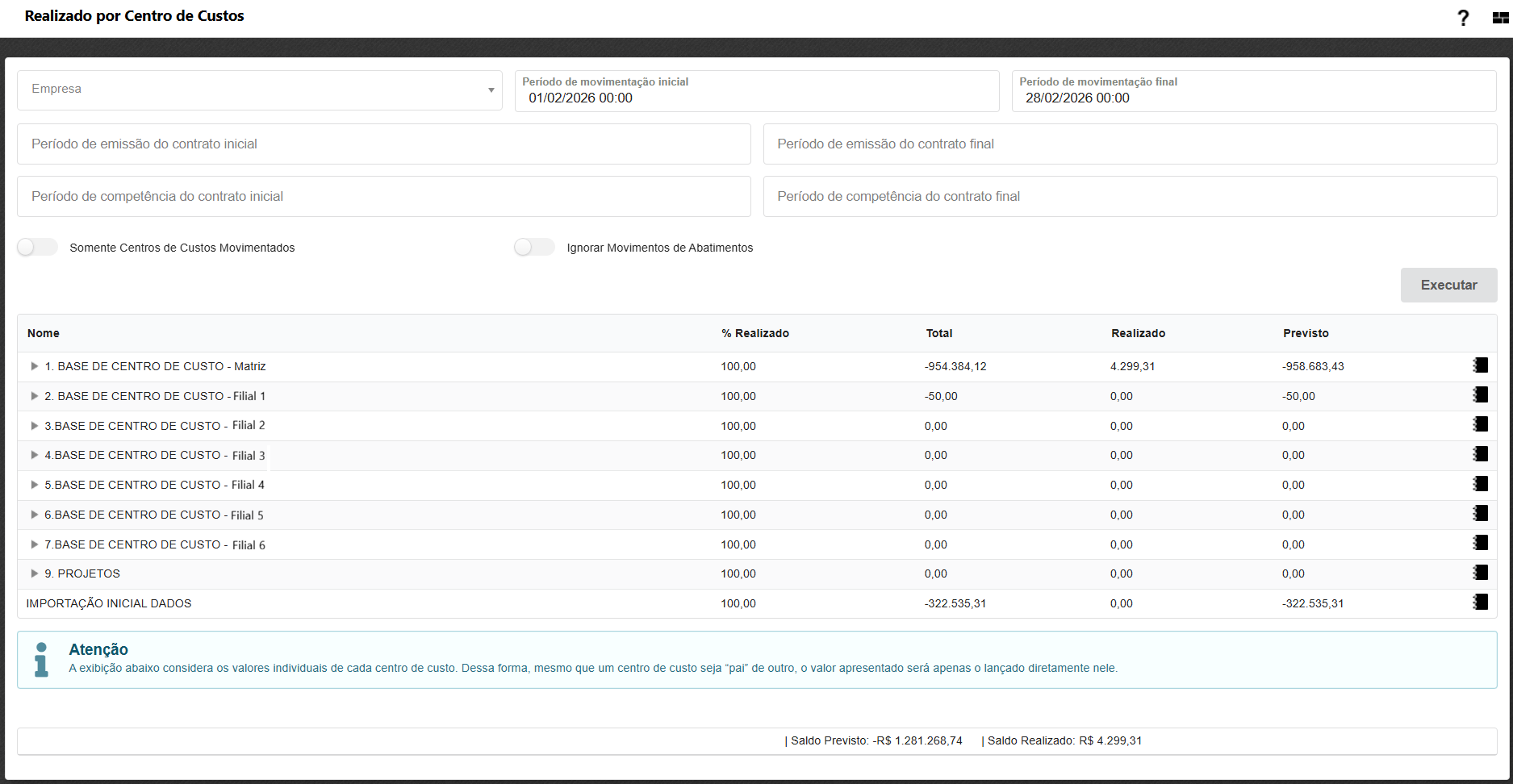
Task: Click the Executar button
Action: pyautogui.click(x=1448, y=285)
